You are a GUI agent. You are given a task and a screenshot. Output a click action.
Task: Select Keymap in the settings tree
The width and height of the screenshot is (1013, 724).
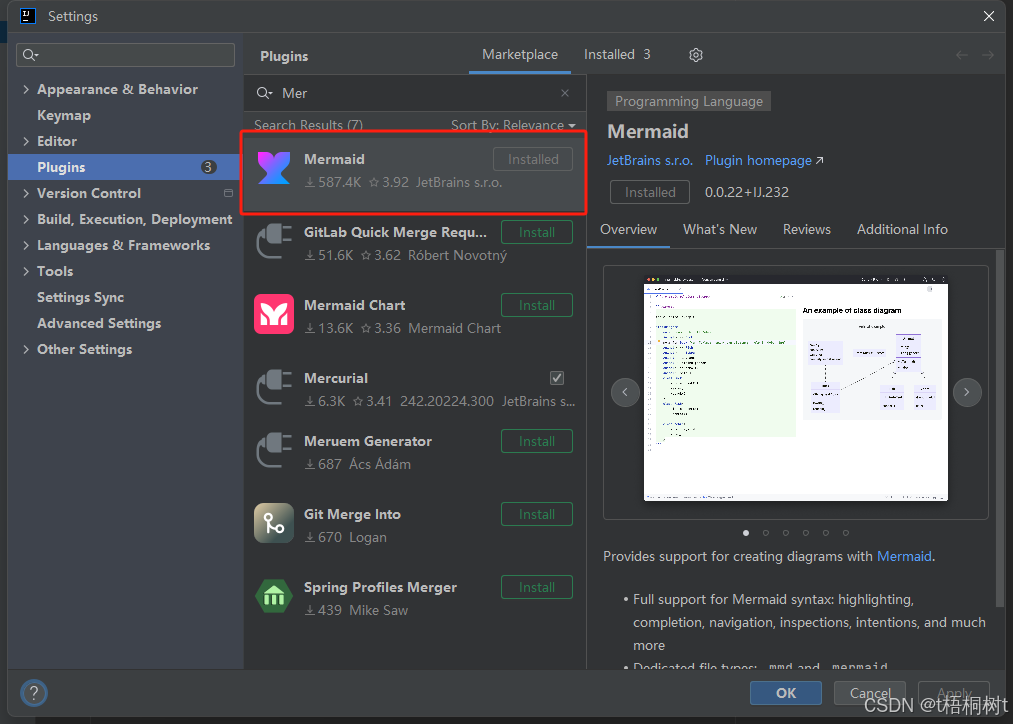pos(64,116)
